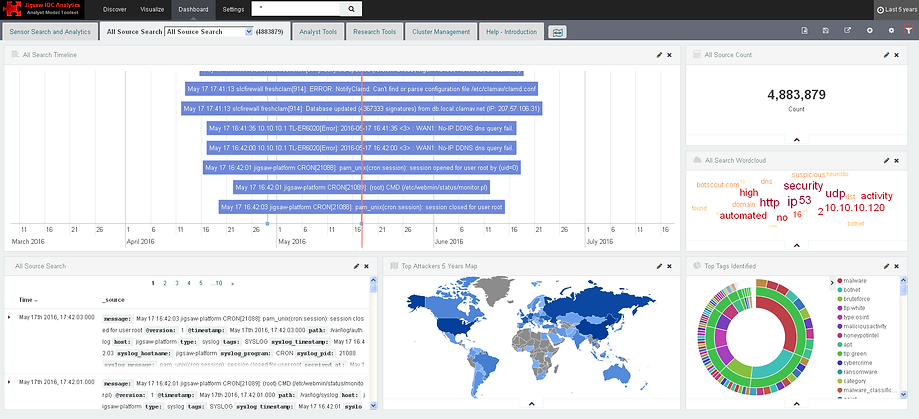Edit the Top Attackers 5 Years Map panel
Screen dimensions: 919x419
(659, 266)
